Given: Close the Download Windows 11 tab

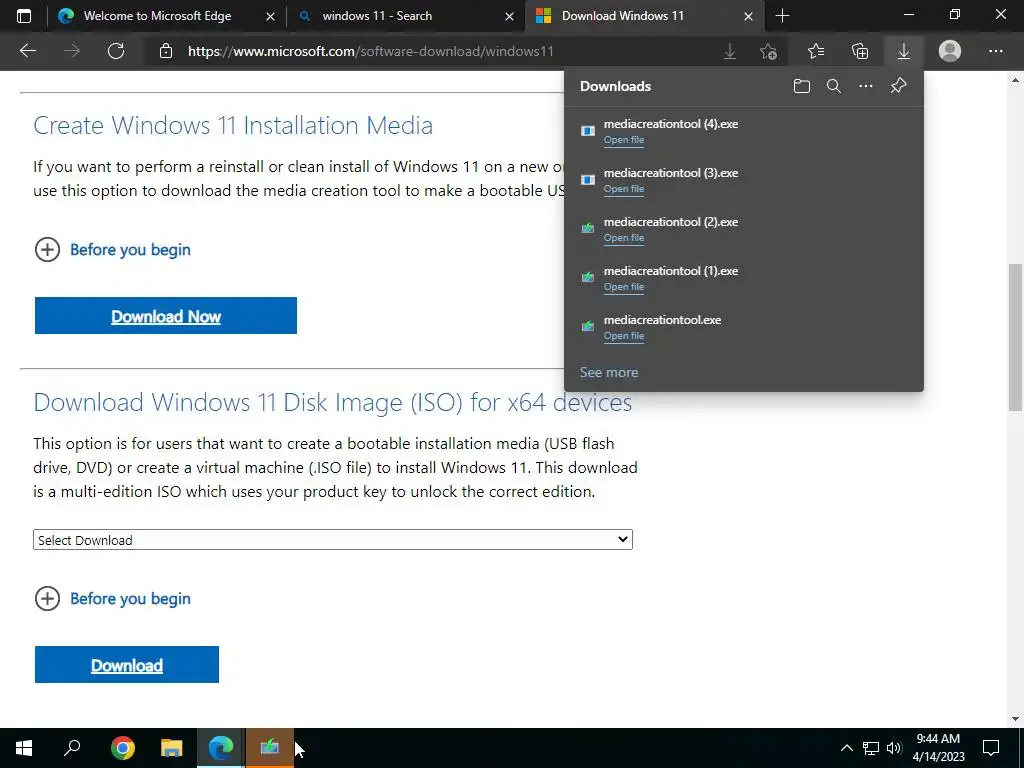Looking at the screenshot, I should (x=748, y=16).
